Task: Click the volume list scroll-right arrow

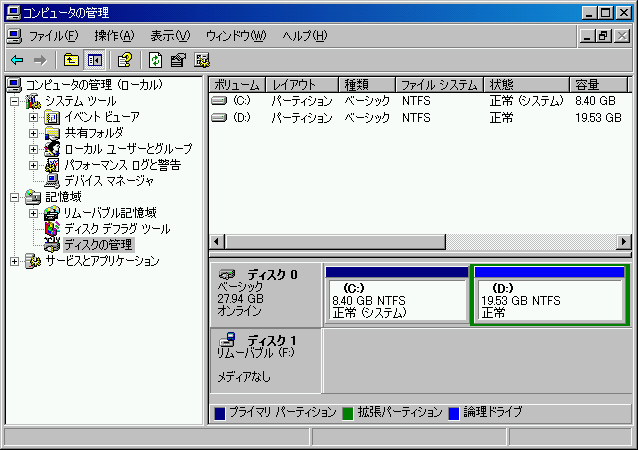Action: 624,242
